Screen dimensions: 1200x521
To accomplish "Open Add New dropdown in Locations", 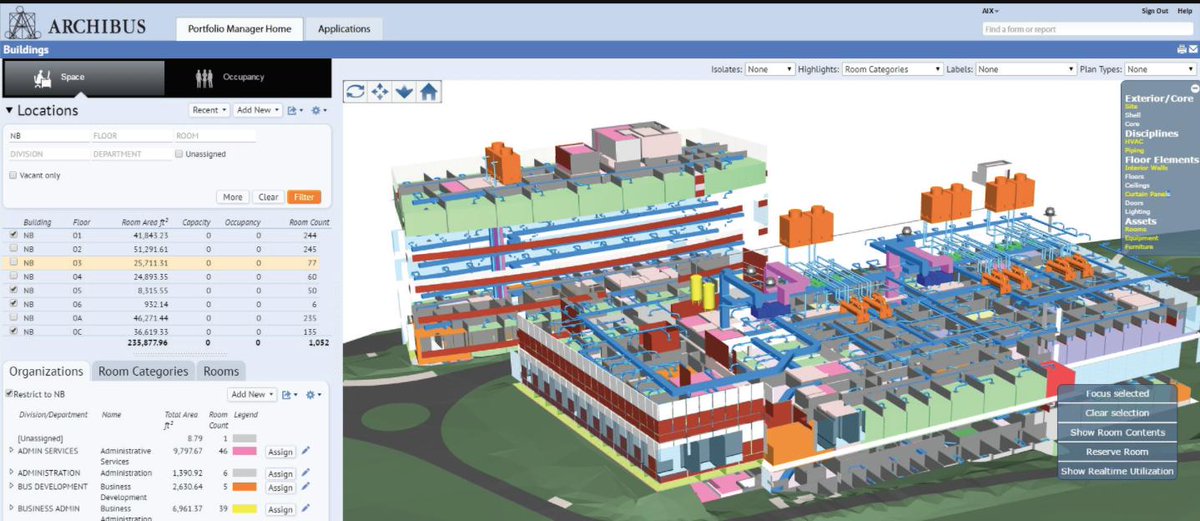I will (257, 110).
